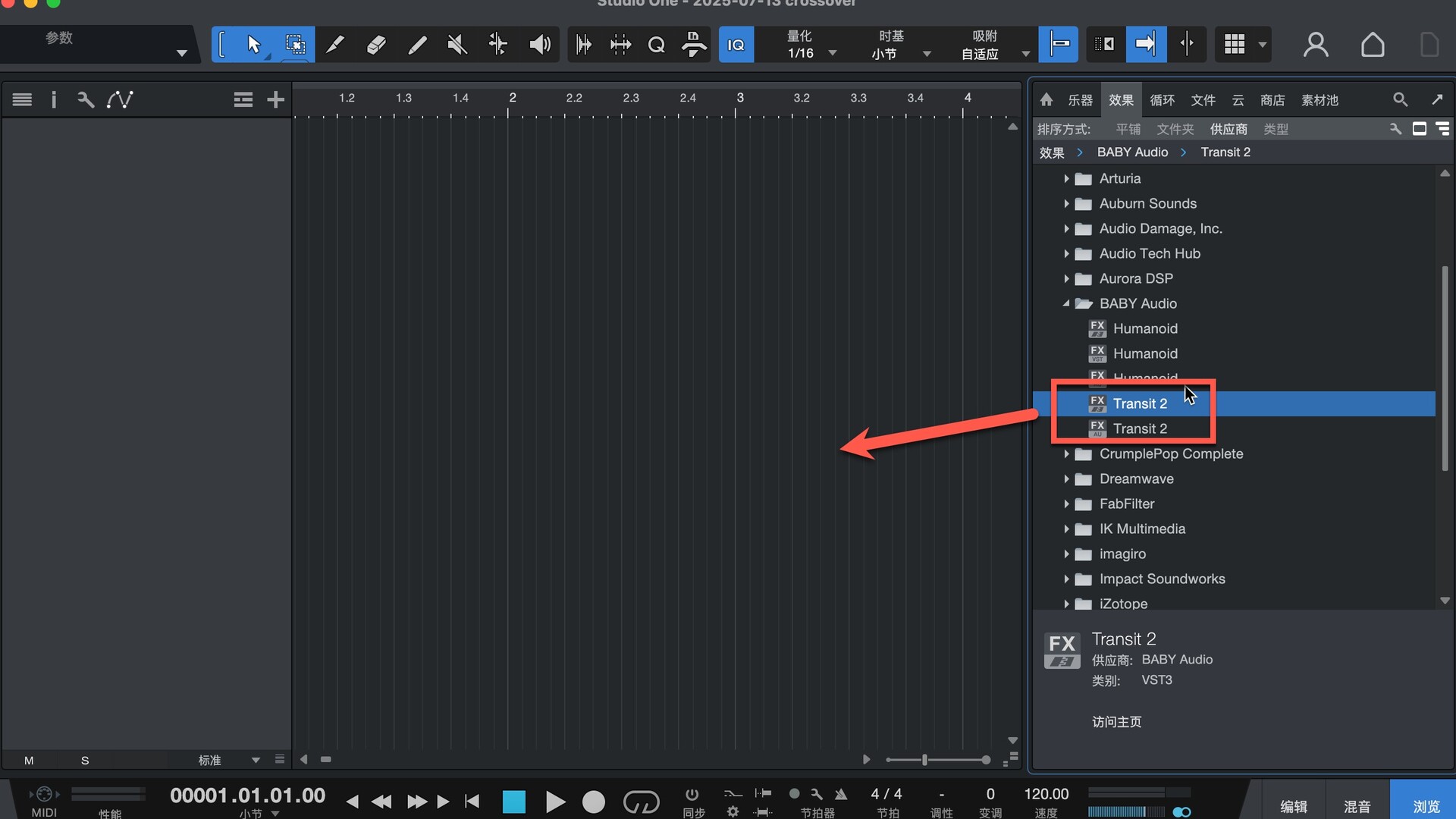Open the grid layout dropdown arrow
This screenshot has height=819, width=1456.
click(x=1263, y=45)
